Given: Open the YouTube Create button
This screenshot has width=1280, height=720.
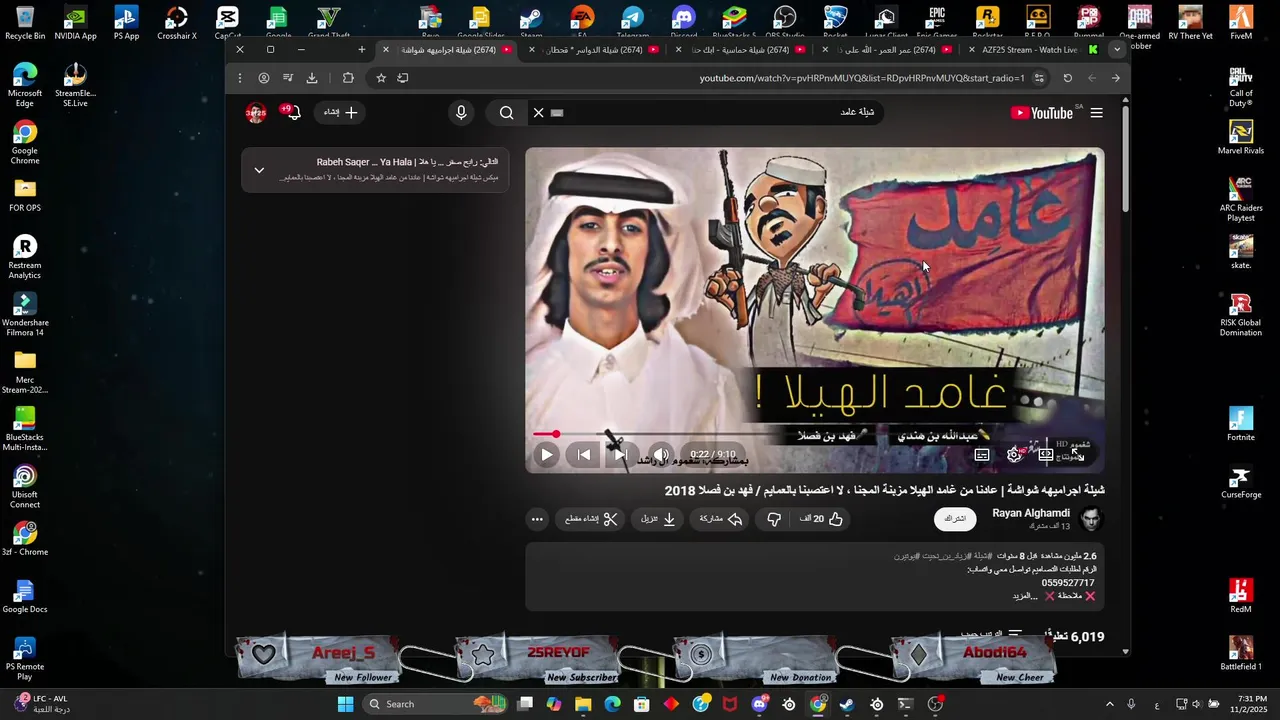Looking at the screenshot, I should point(341,112).
